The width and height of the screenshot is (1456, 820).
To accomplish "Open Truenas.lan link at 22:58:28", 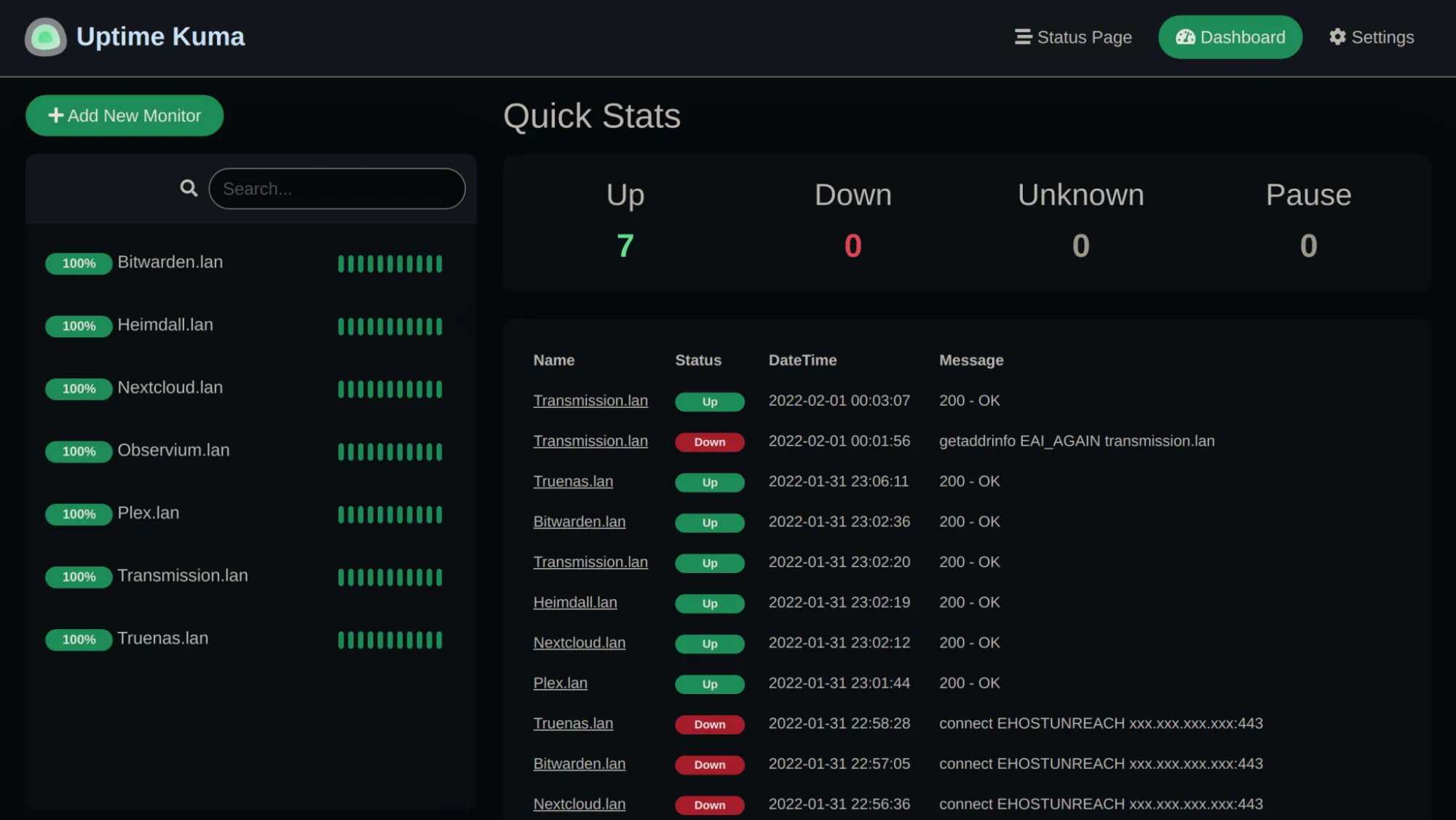I will 573,723.
